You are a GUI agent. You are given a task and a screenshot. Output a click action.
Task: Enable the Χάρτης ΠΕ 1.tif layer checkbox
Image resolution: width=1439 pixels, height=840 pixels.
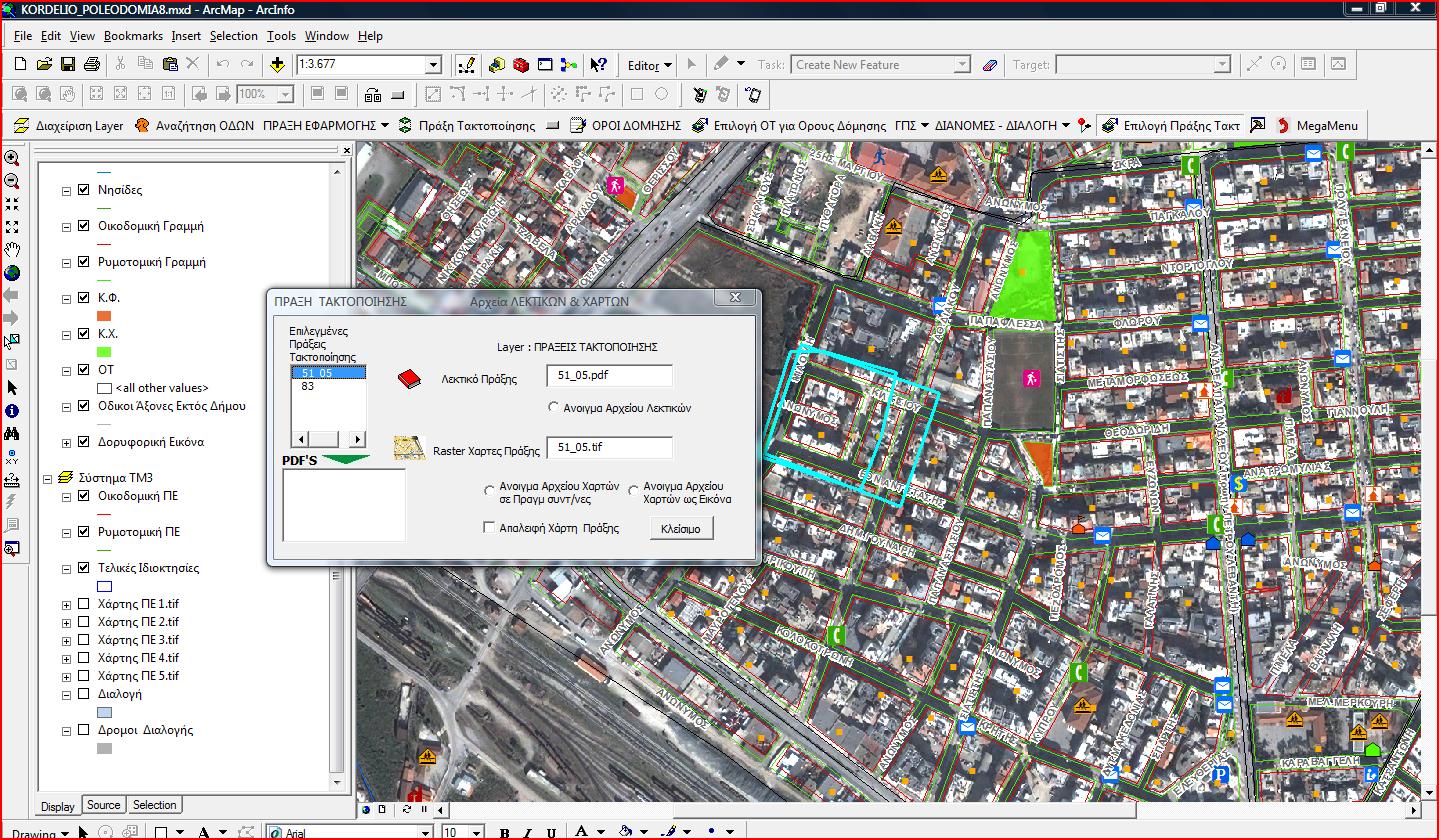click(x=83, y=604)
